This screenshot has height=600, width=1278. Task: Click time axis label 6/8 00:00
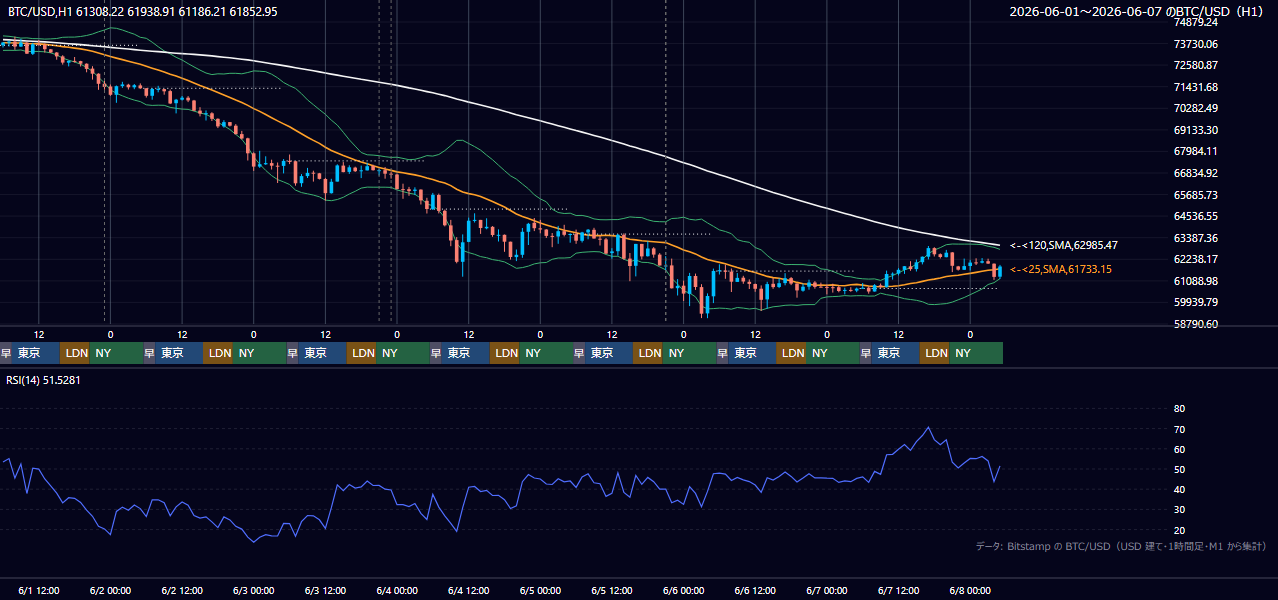(970, 590)
